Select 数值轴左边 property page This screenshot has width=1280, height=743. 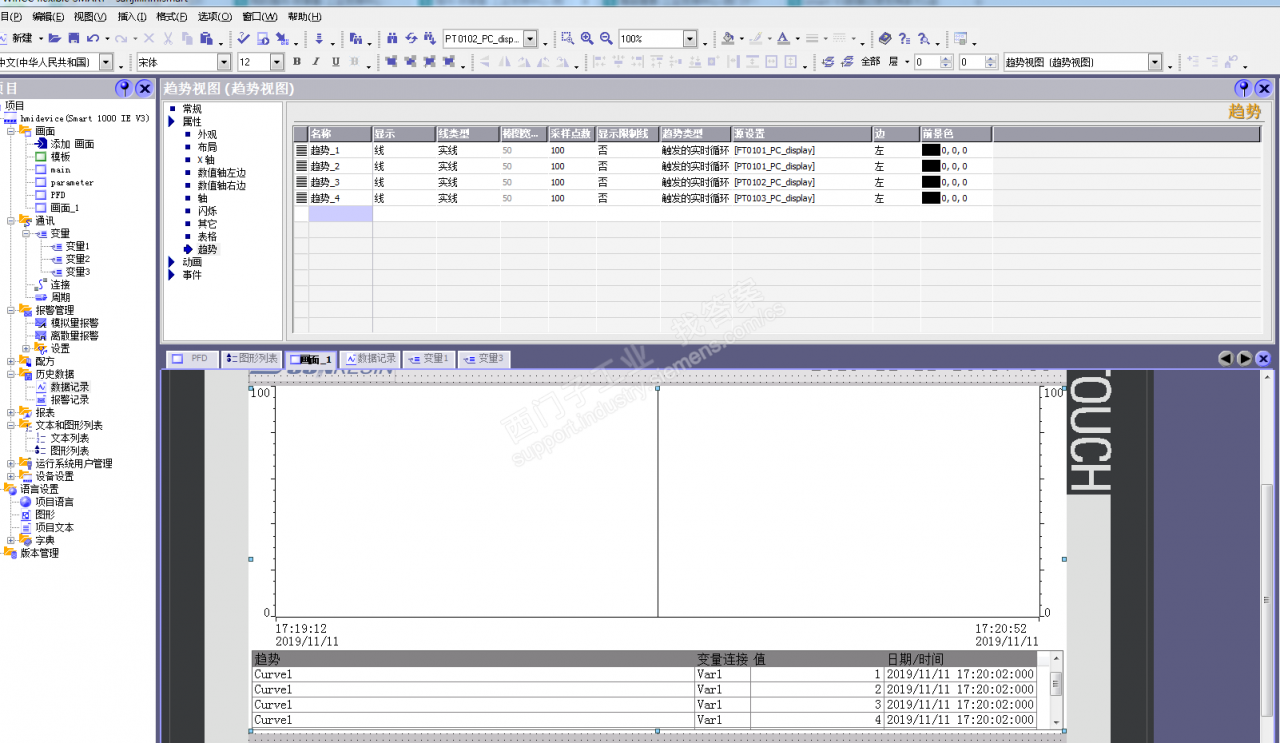(221, 173)
